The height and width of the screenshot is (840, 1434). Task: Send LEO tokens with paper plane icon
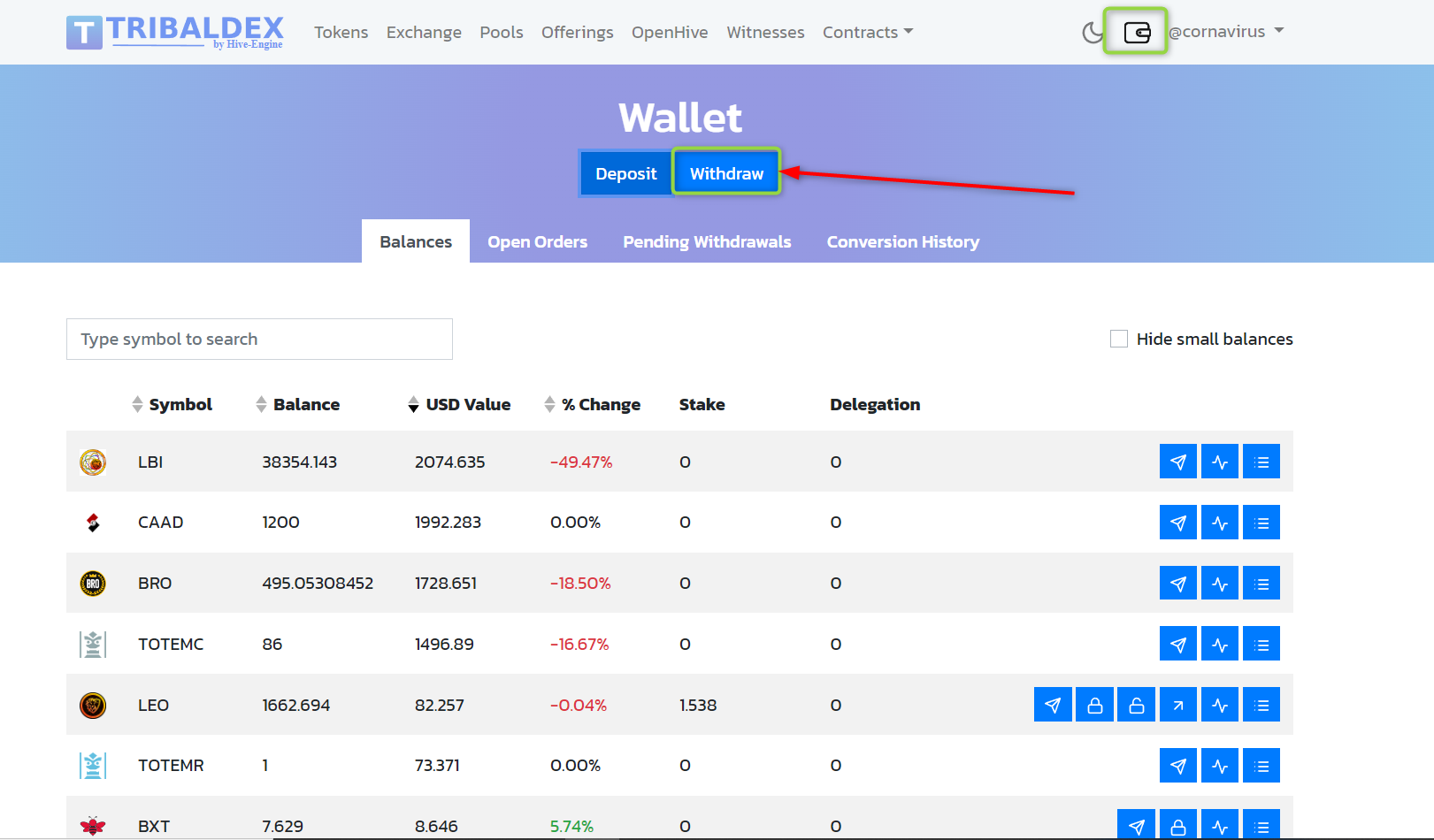(1053, 705)
